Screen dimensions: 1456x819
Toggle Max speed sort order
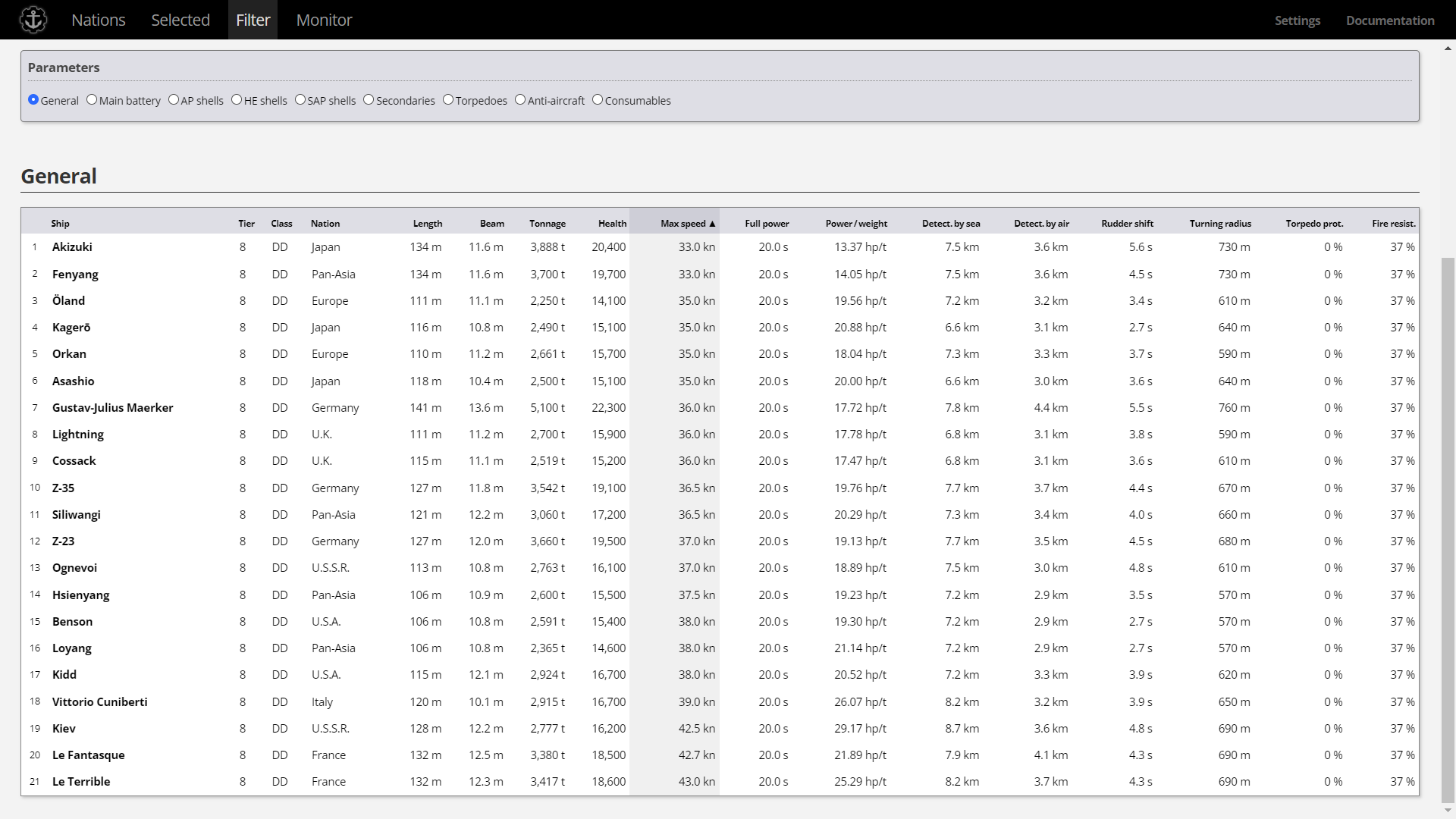pyautogui.click(x=688, y=223)
